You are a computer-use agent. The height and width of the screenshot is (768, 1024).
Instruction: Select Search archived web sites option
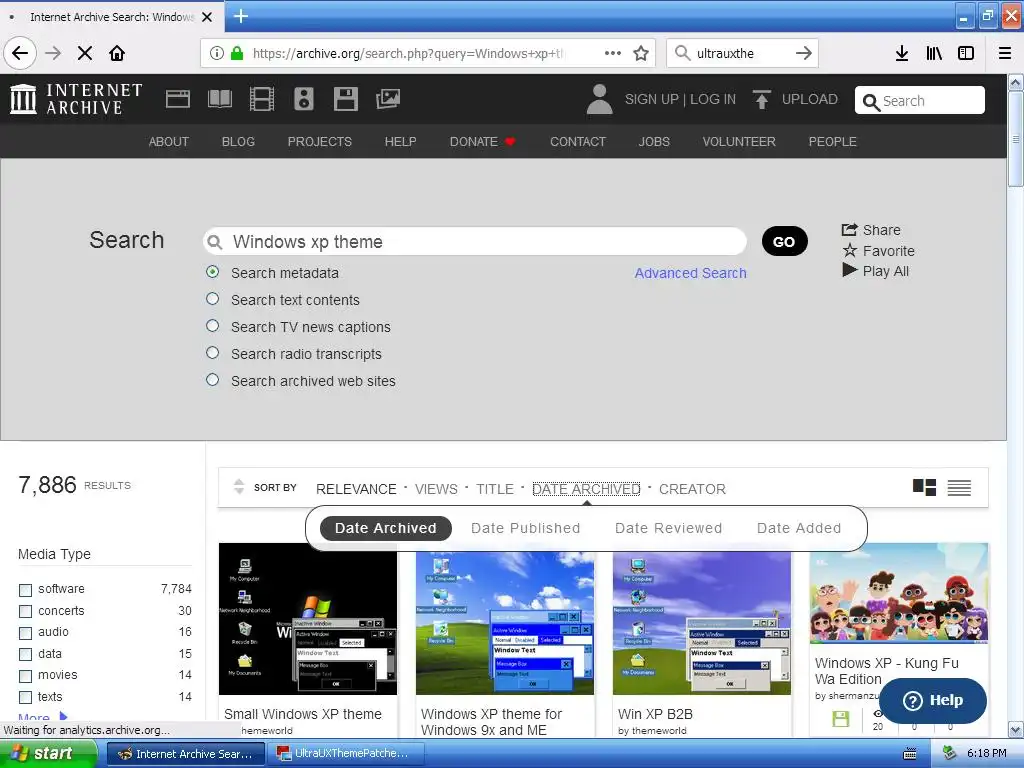(212, 379)
